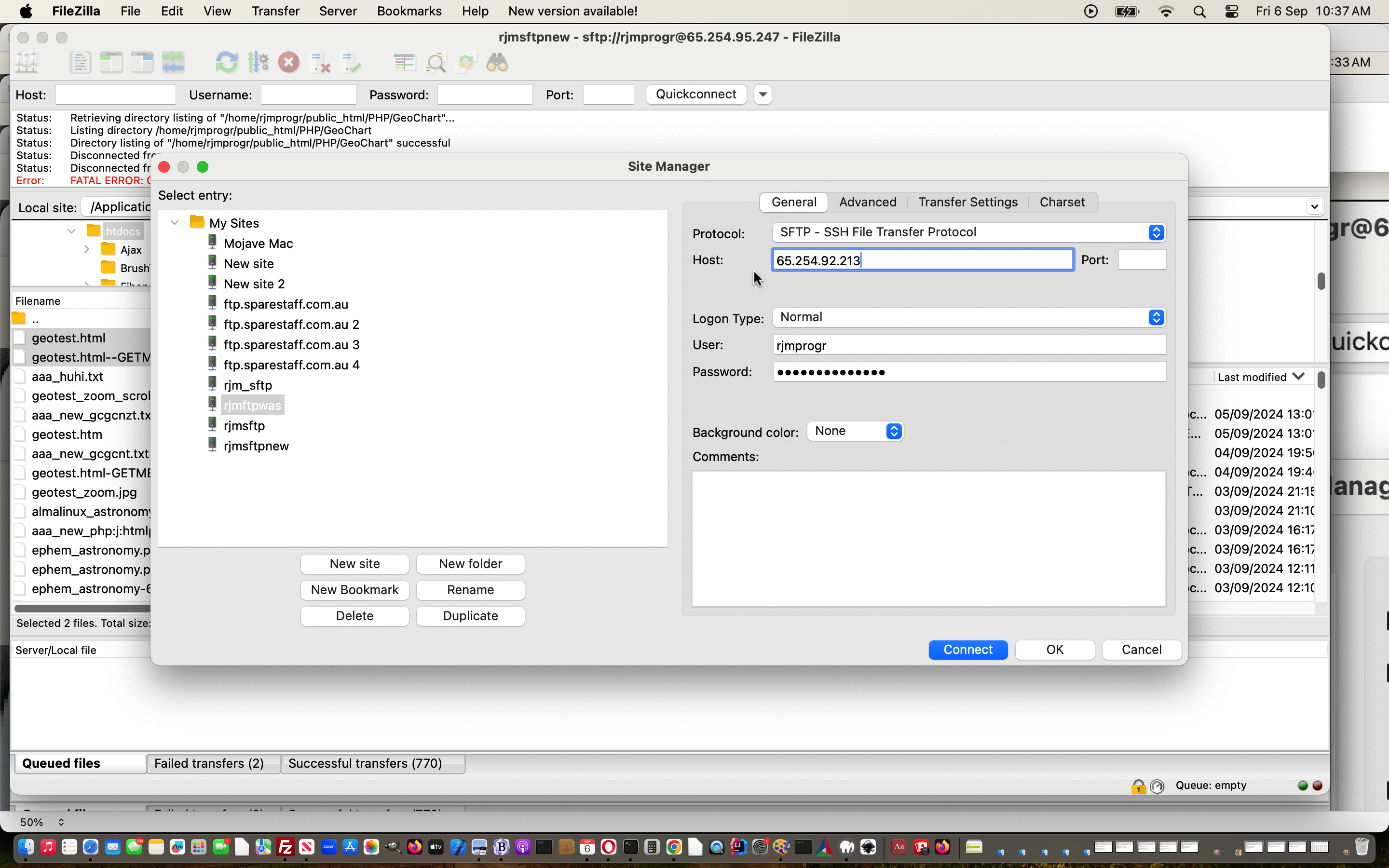This screenshot has height=868, width=1389.
Task: Collapse the My Sites folder
Action: [x=175, y=223]
